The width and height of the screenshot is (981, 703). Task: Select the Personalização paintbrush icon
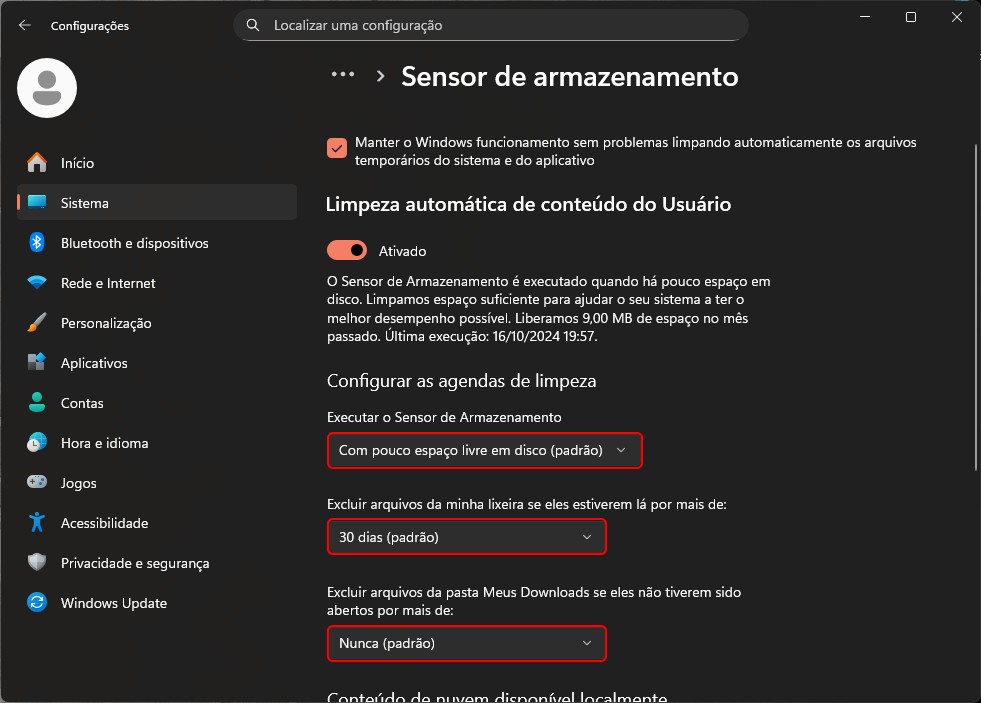(x=37, y=323)
